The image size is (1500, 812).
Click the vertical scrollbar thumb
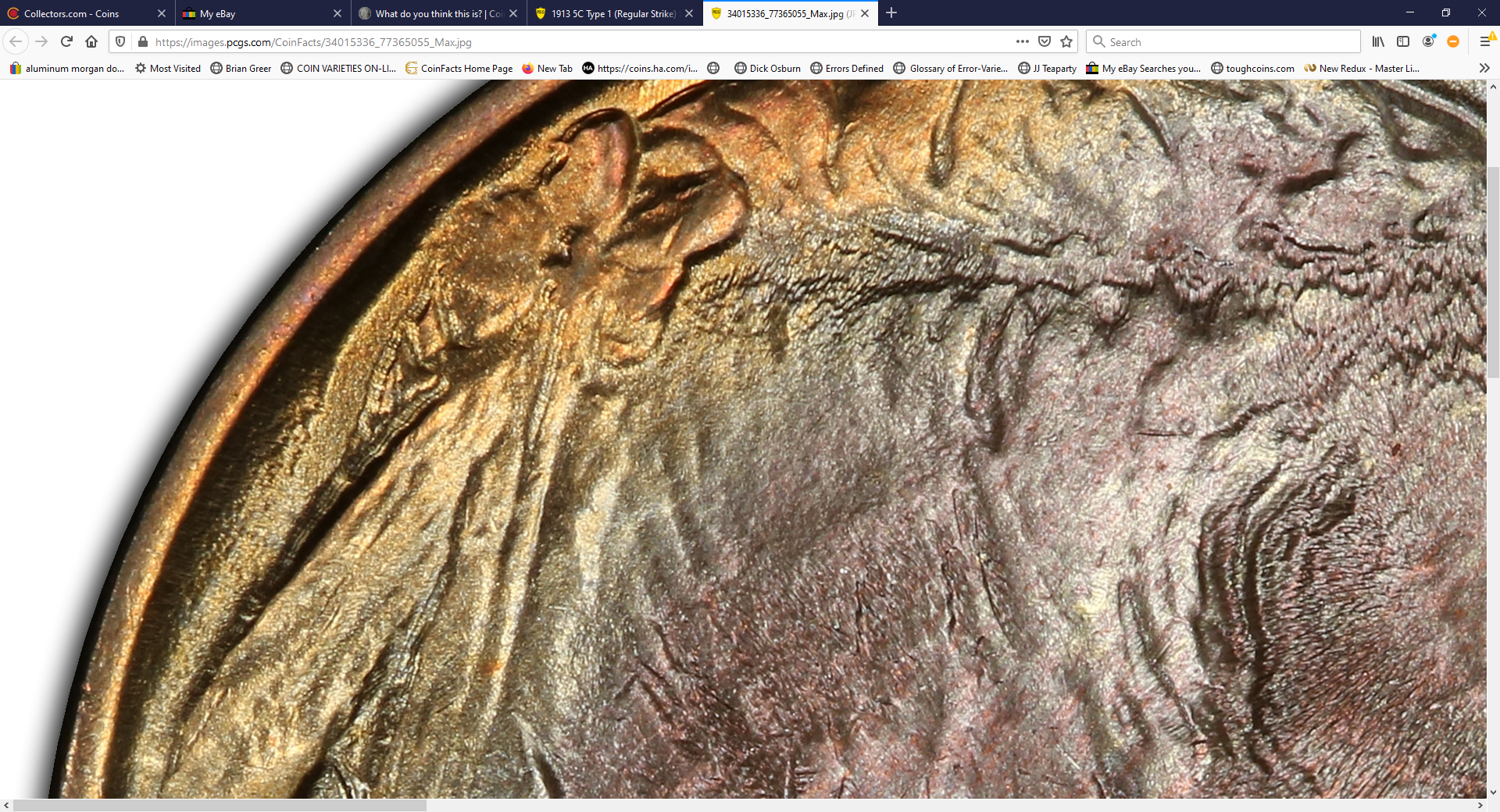(x=1493, y=272)
